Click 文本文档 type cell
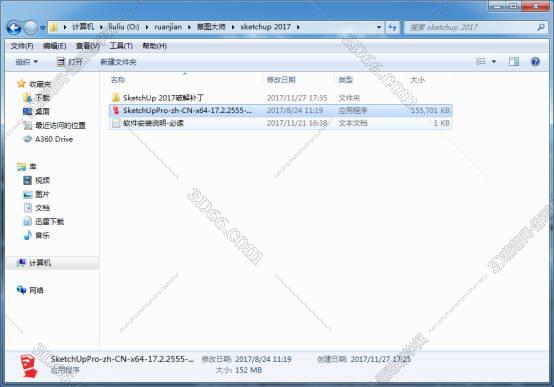 (x=353, y=123)
